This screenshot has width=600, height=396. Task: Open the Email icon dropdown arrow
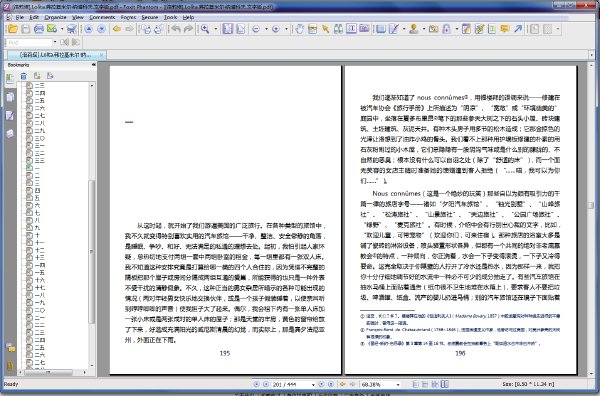click(62, 29)
